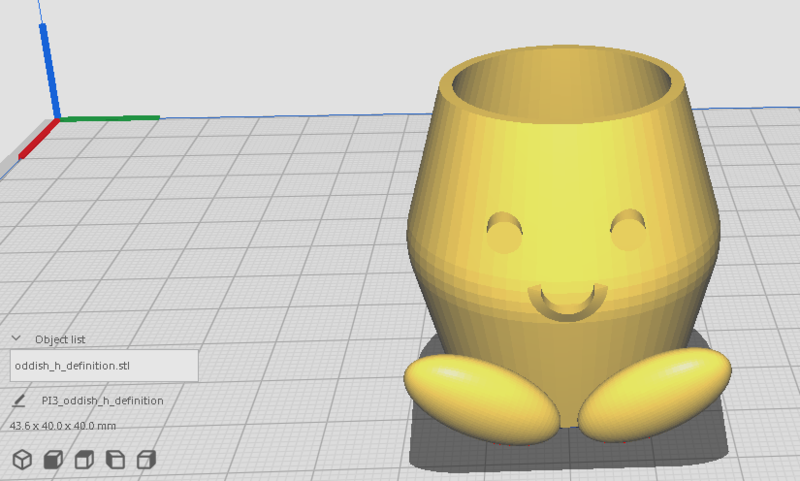Viewport: 800px width, 481px height.
Task: Click the model's right foot
Action: [x=655, y=393]
